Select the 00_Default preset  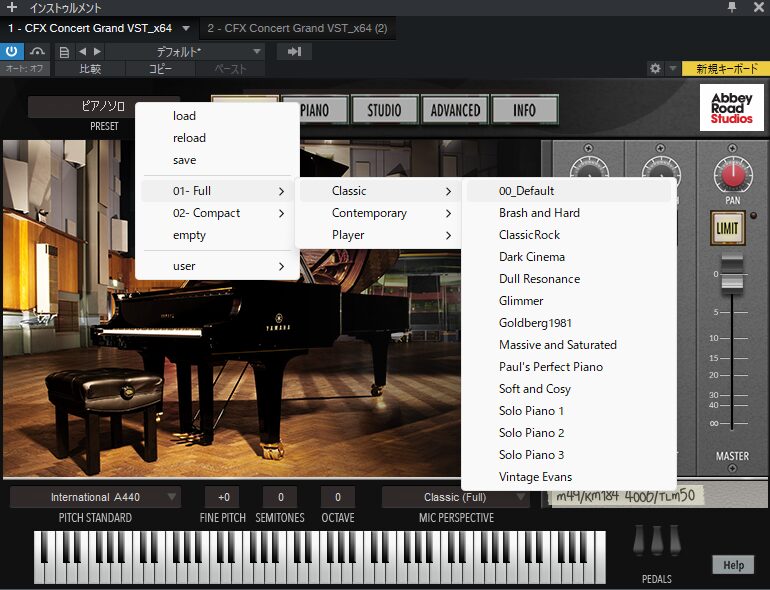click(569, 191)
